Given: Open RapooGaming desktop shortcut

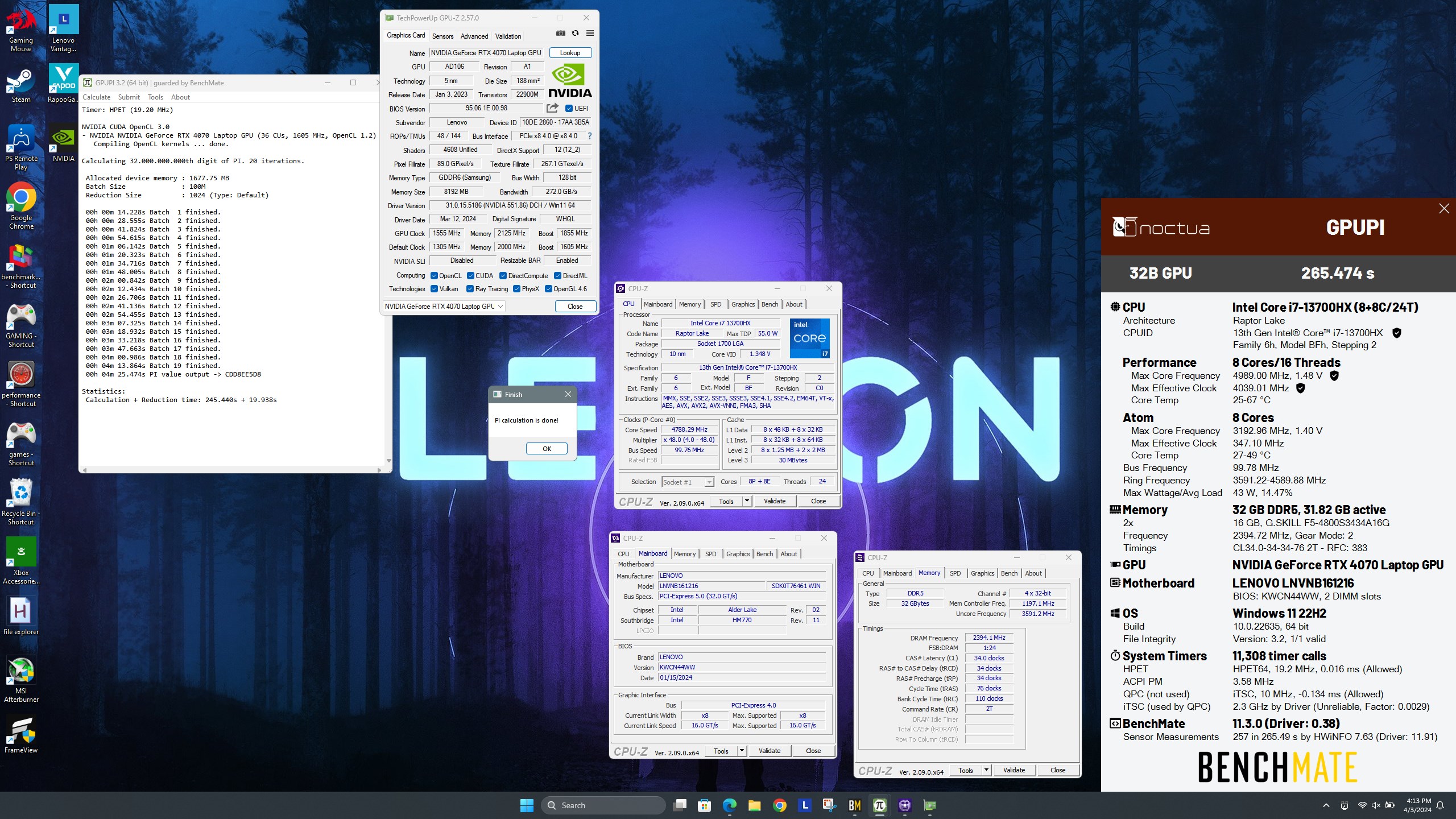Looking at the screenshot, I should coord(64,84).
